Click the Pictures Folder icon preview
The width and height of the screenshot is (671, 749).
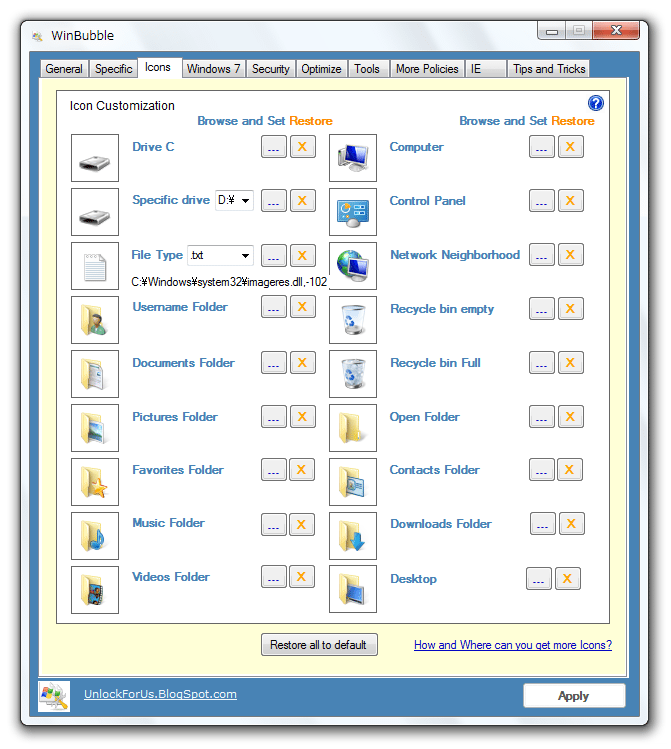click(95, 428)
